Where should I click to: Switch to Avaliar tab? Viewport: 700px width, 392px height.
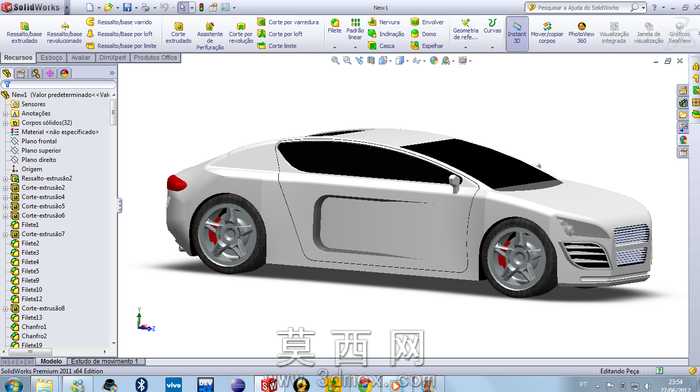tap(81, 58)
